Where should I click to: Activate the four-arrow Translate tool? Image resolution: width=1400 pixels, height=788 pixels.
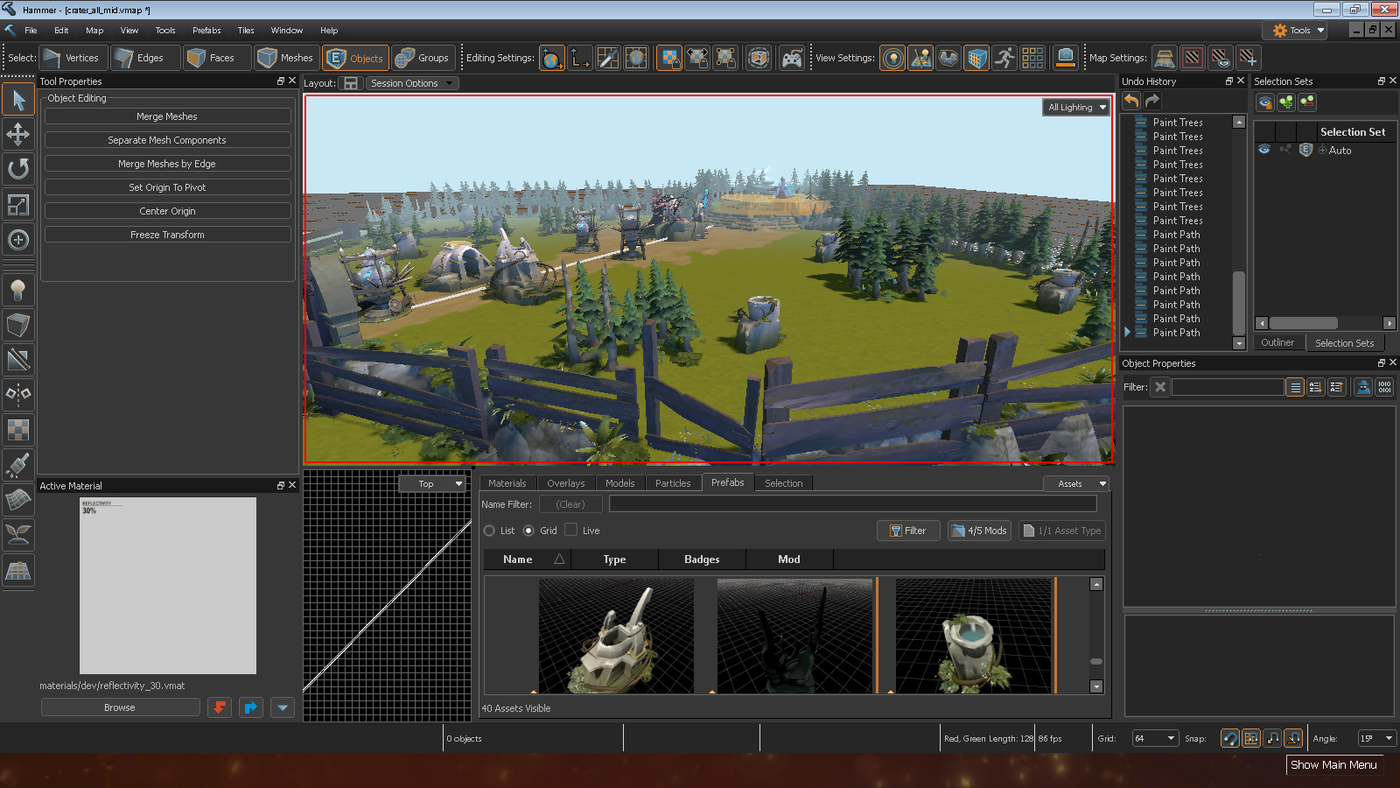coord(18,134)
